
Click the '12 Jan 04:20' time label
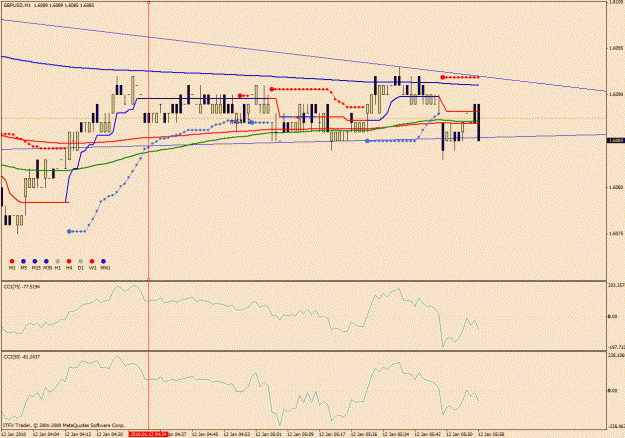pyautogui.click(x=110, y=434)
